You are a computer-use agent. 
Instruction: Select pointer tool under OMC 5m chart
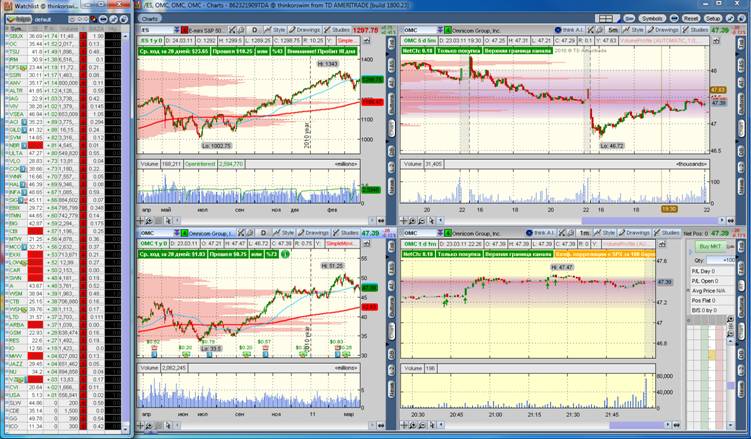[x=431, y=221]
